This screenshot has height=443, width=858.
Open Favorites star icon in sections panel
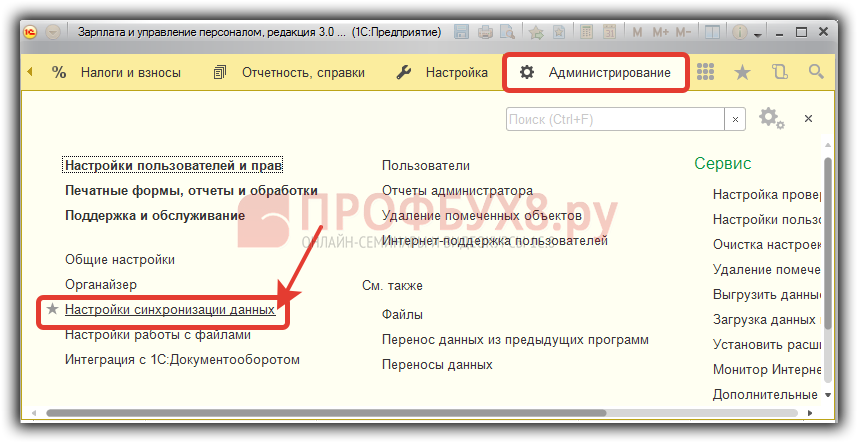coord(742,72)
